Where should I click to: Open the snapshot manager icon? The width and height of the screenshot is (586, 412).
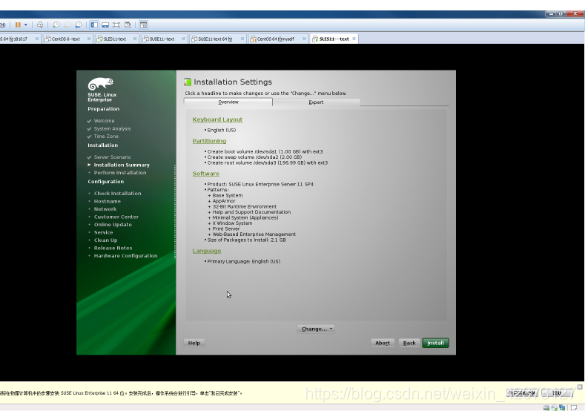coord(78,25)
